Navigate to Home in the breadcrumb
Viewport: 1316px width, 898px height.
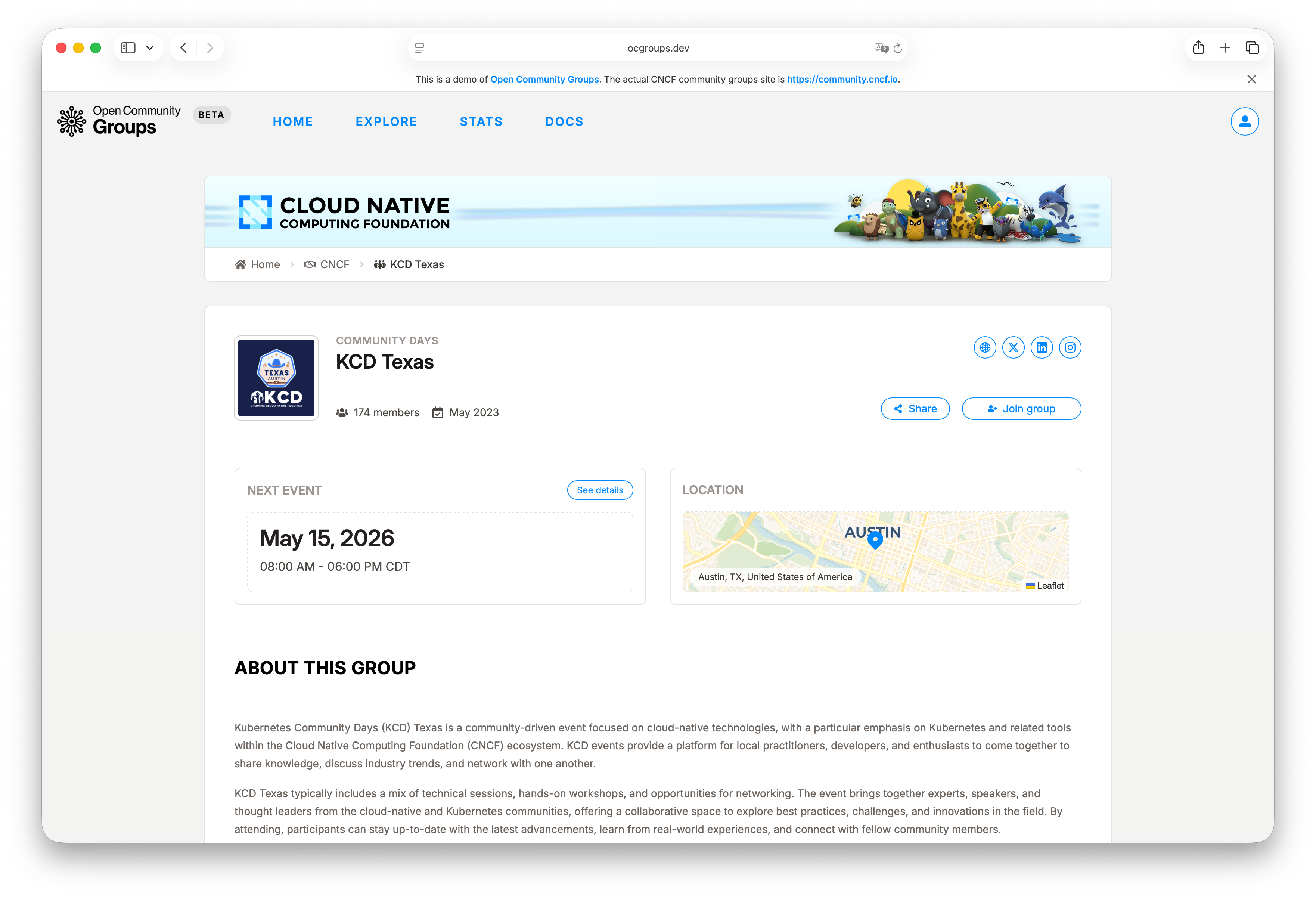point(258,264)
